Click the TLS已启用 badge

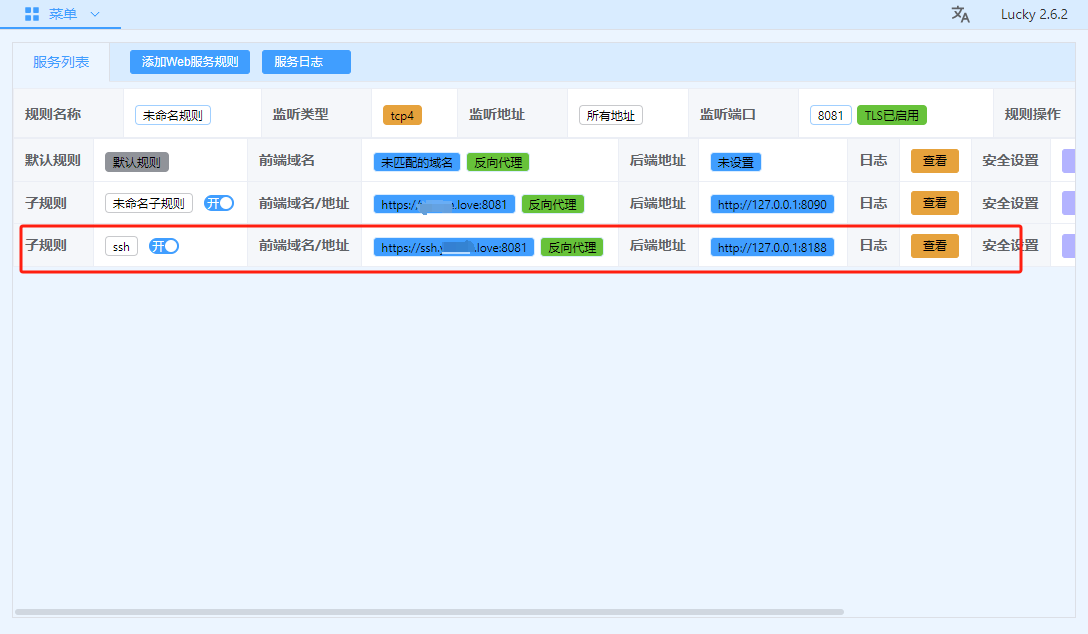tap(892, 115)
